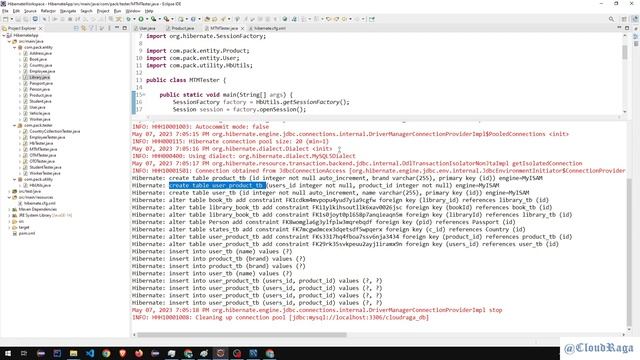Select hibernate.cfg.xml in Project Explorer

tap(39, 203)
